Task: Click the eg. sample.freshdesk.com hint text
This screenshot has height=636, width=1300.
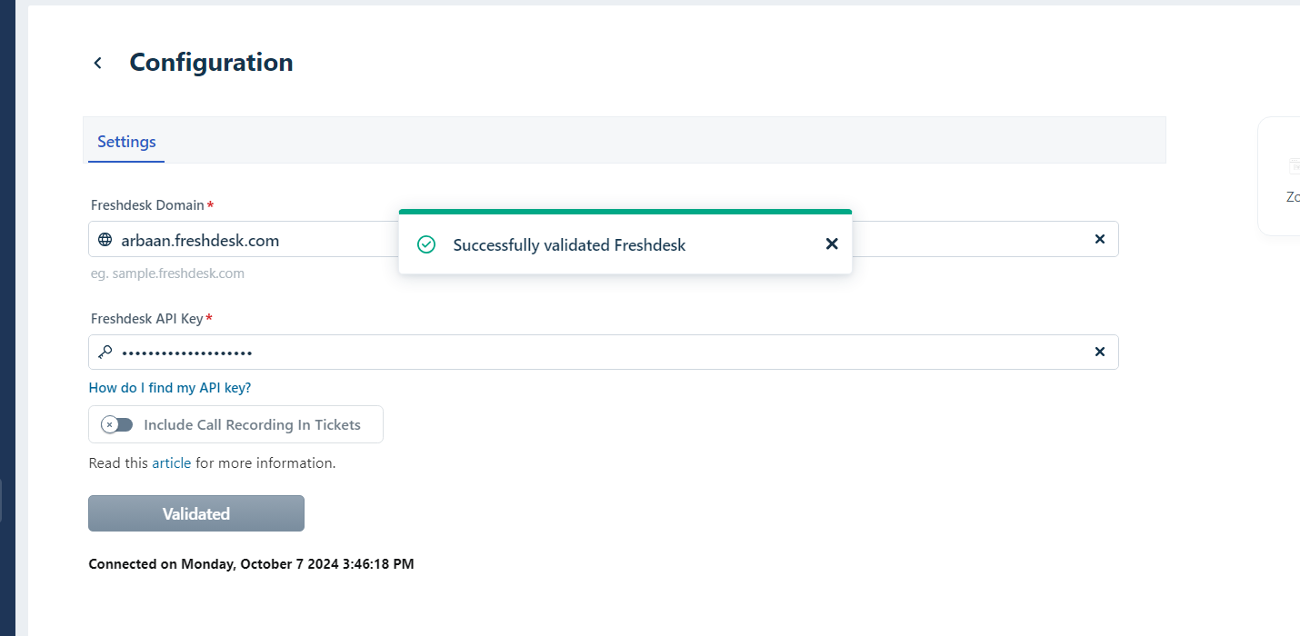Action: coord(168,273)
